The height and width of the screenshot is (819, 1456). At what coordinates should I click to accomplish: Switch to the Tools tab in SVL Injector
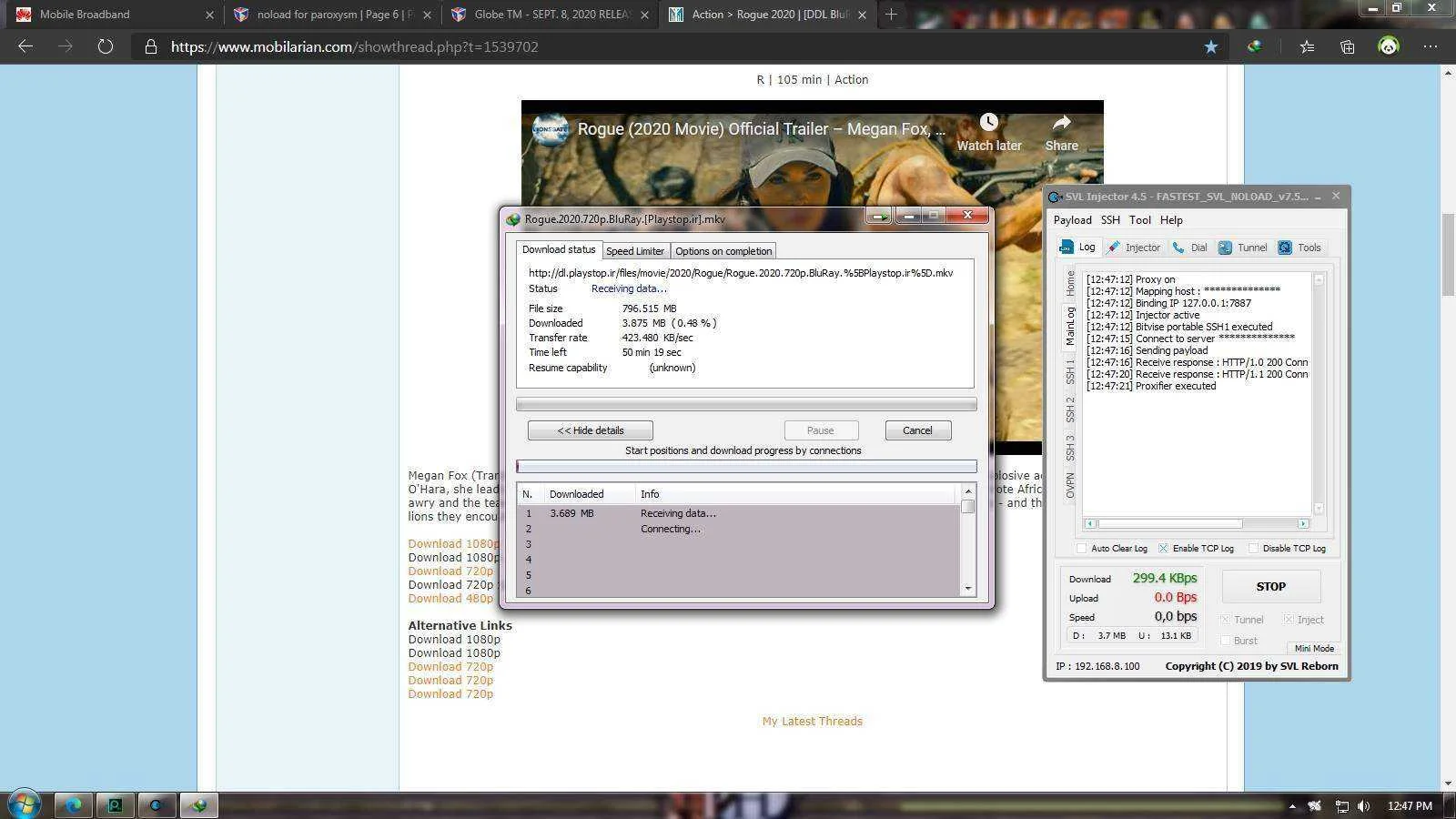click(1299, 248)
